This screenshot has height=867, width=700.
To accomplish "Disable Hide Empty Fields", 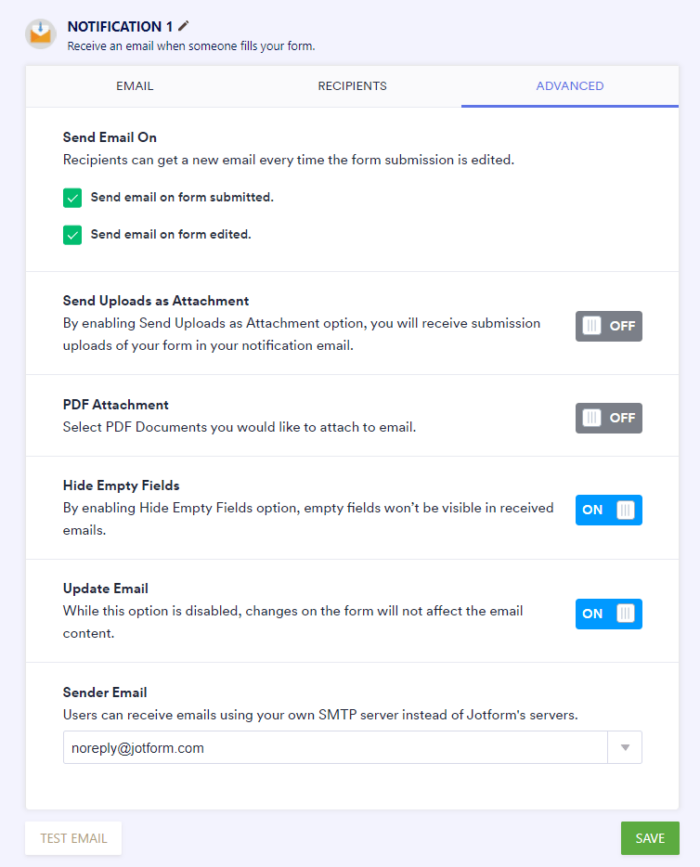I will 608,510.
